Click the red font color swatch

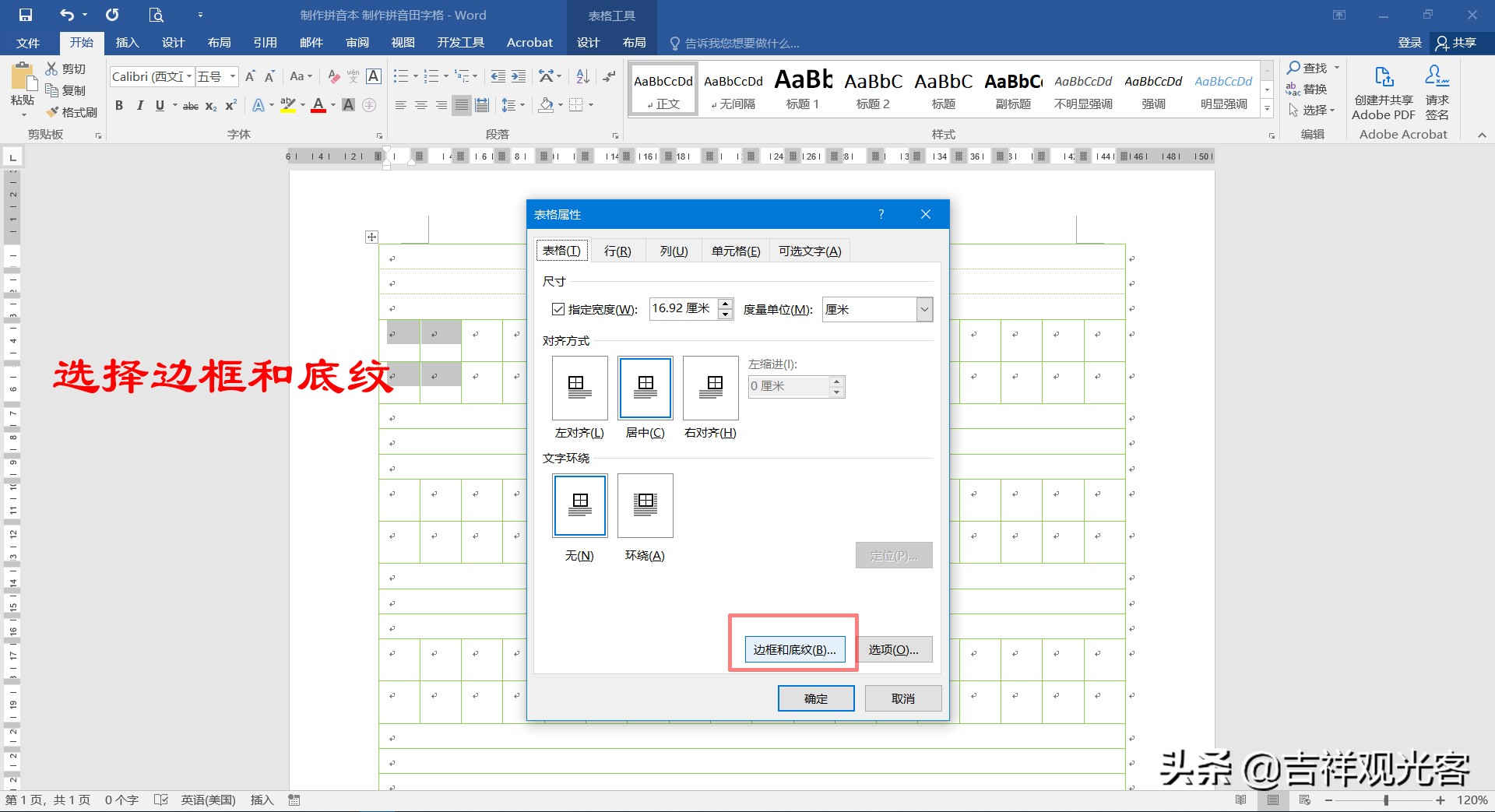318,109
